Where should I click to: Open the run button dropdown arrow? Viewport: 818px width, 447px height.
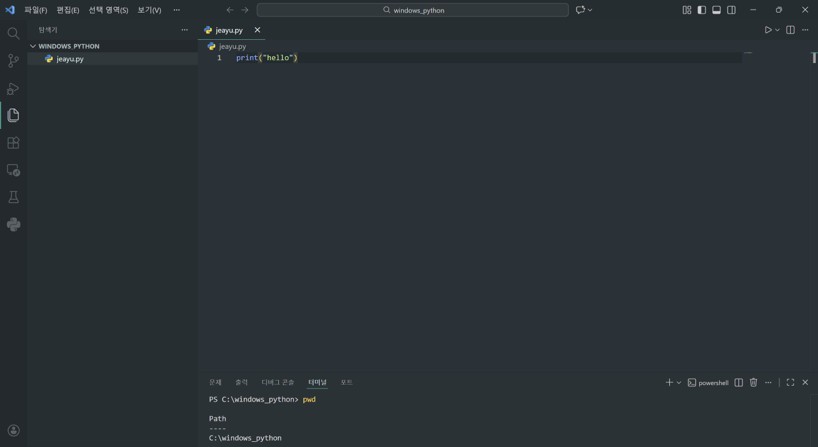(x=777, y=30)
